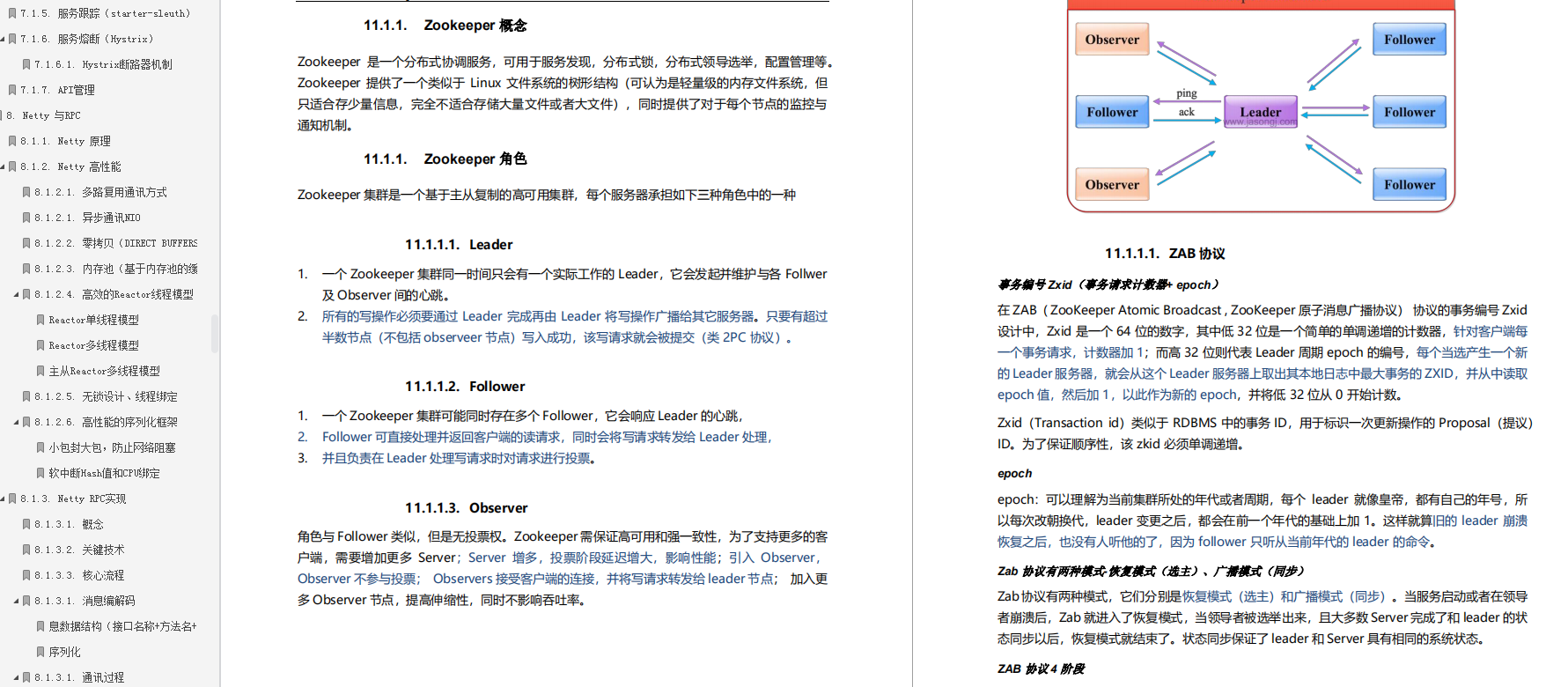The width and height of the screenshot is (1568, 687).
Task: Open the 8. Netty 与RPC bookmark
Action: (43, 115)
